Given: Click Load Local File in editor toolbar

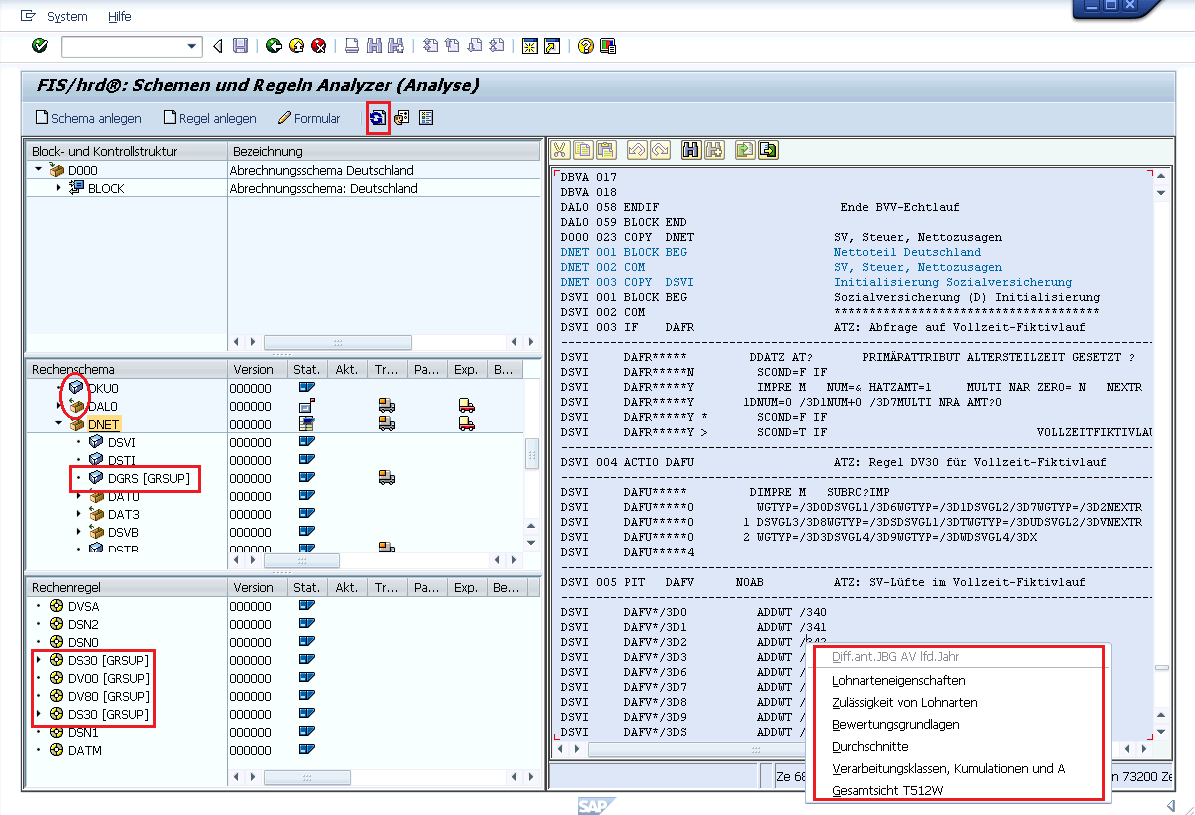Looking at the screenshot, I should click(x=745, y=150).
